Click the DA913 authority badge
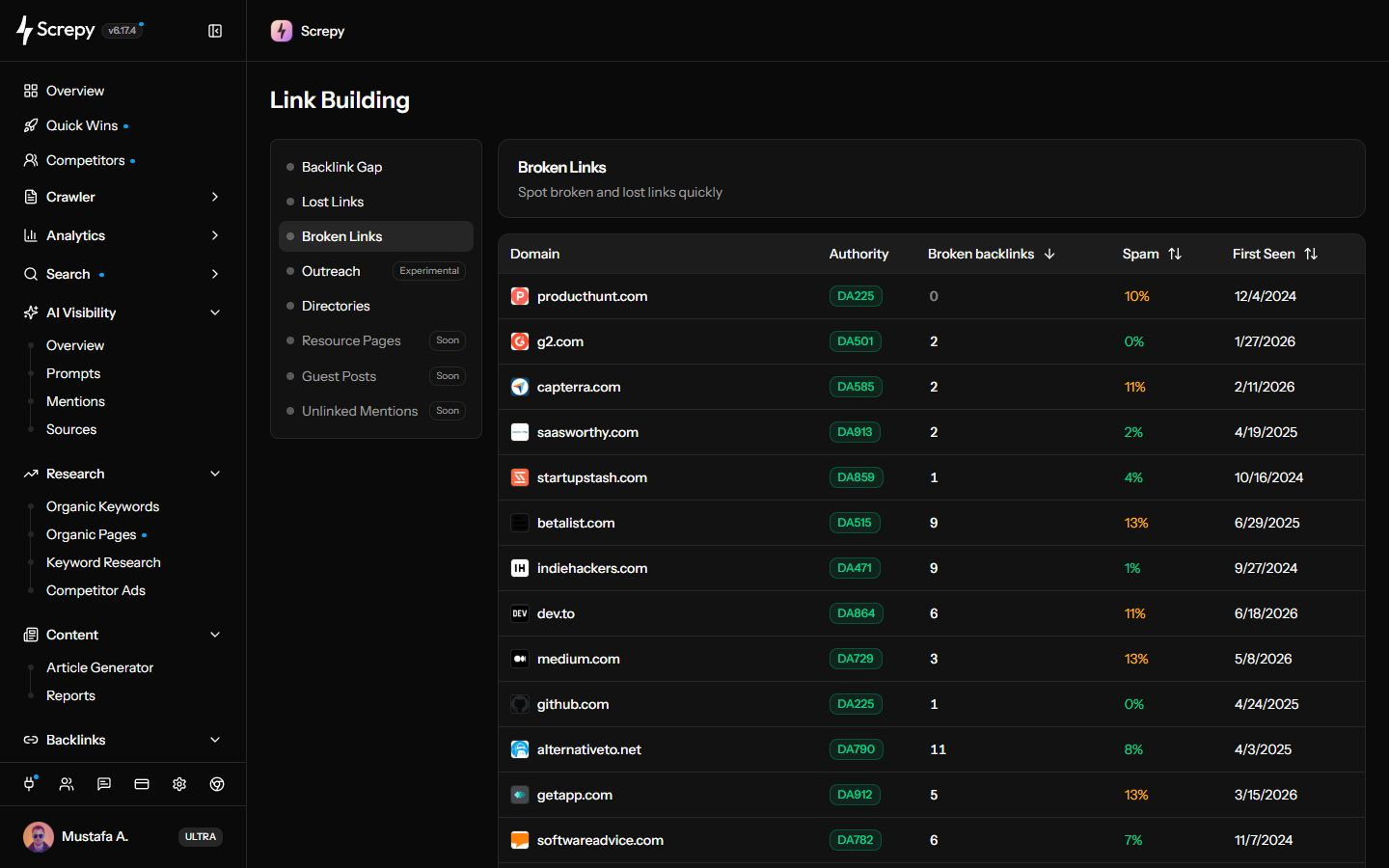Viewport: 1389px width, 868px height. (x=855, y=432)
